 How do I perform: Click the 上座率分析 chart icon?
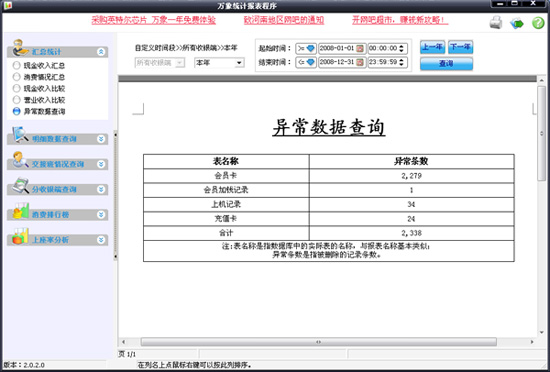20,236
